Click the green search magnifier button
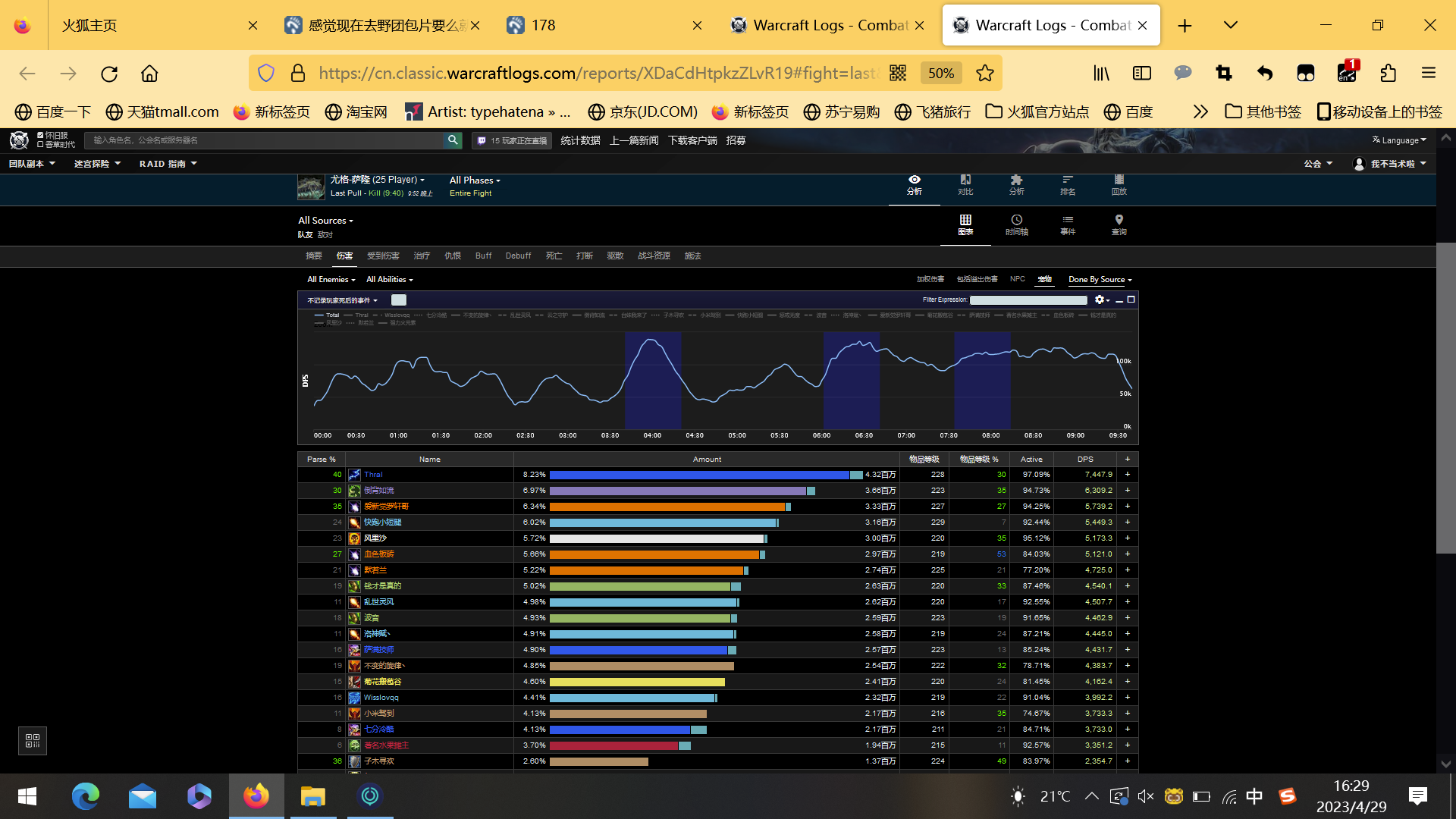The width and height of the screenshot is (1456, 819). (453, 140)
